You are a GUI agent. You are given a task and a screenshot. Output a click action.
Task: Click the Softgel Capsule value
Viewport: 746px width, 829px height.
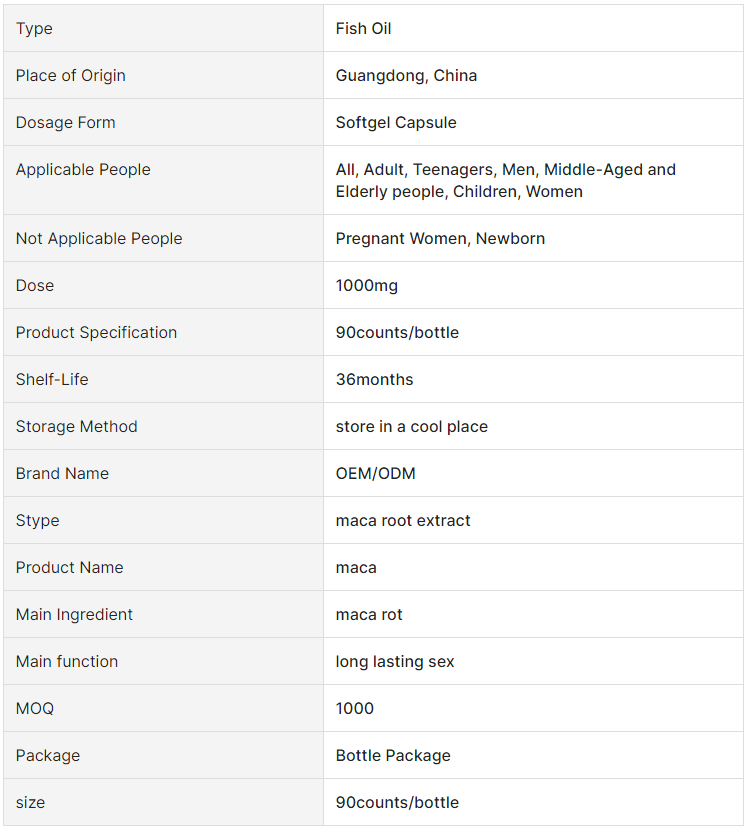click(x=396, y=123)
